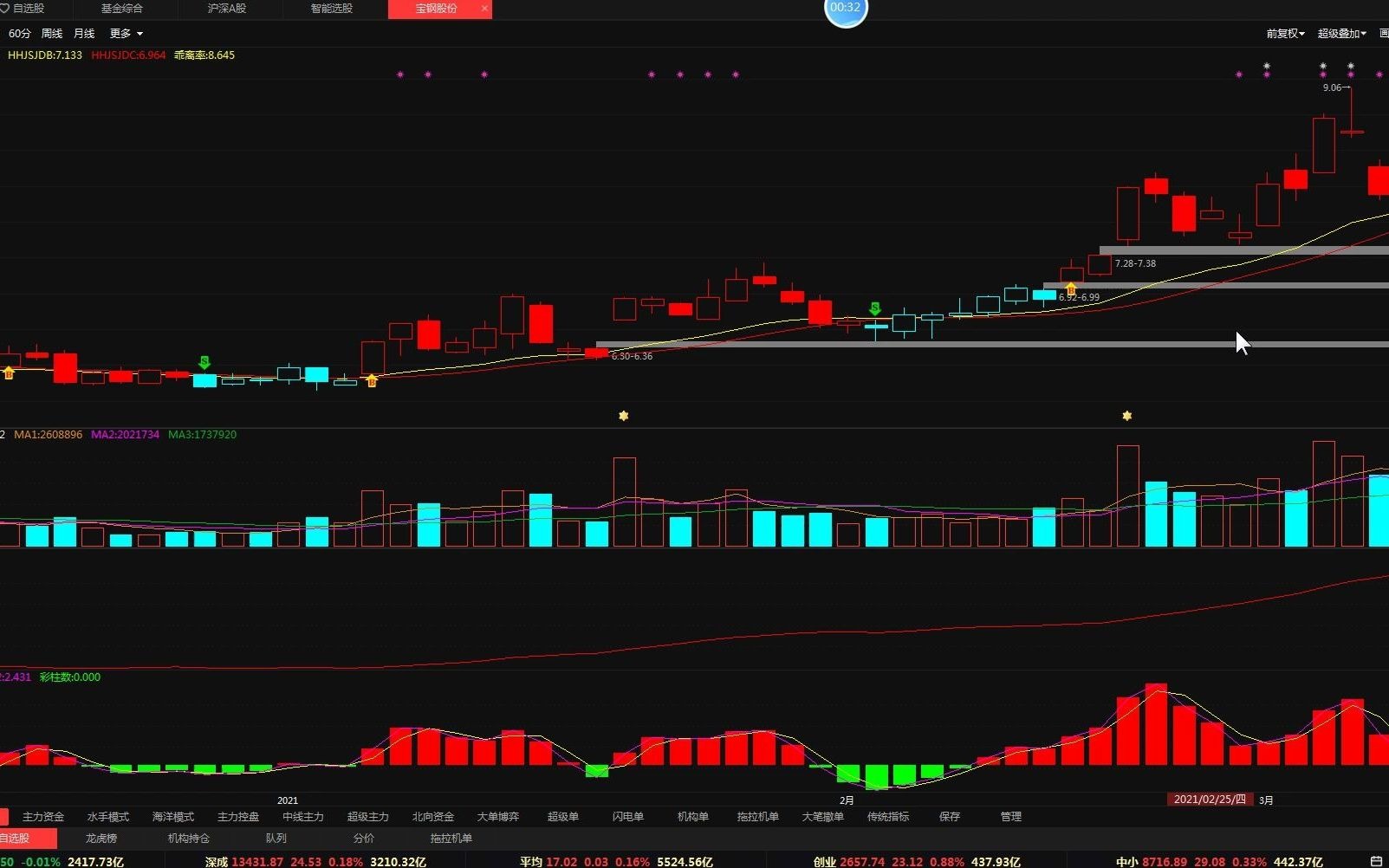The image size is (1389, 868).
Task: Click the 6.92-6.99 gap label
Action: (1079, 297)
